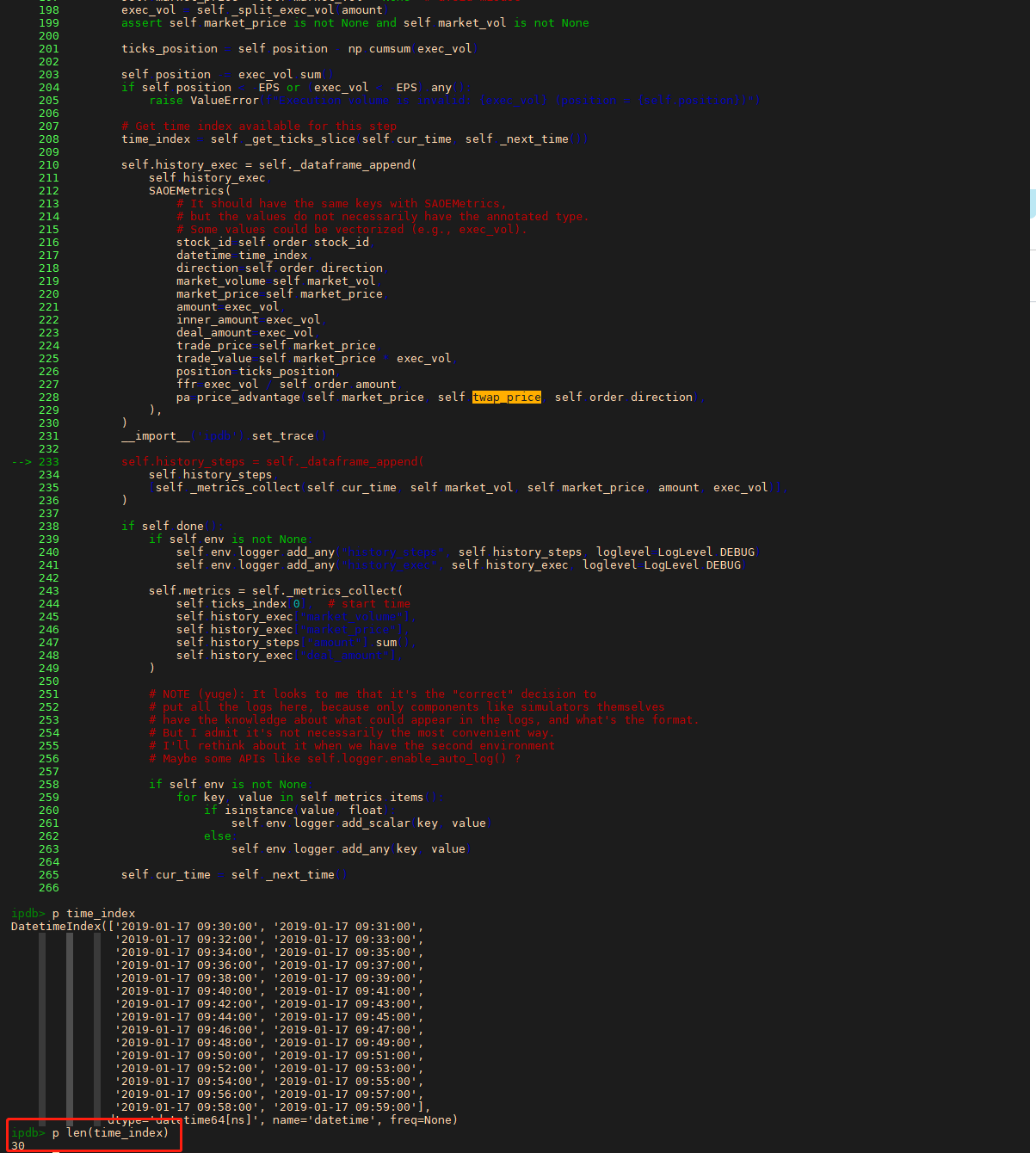1036x1153 pixels.
Task: Click the light blue scrollbar thumb on right edge
Action: click(1033, 203)
